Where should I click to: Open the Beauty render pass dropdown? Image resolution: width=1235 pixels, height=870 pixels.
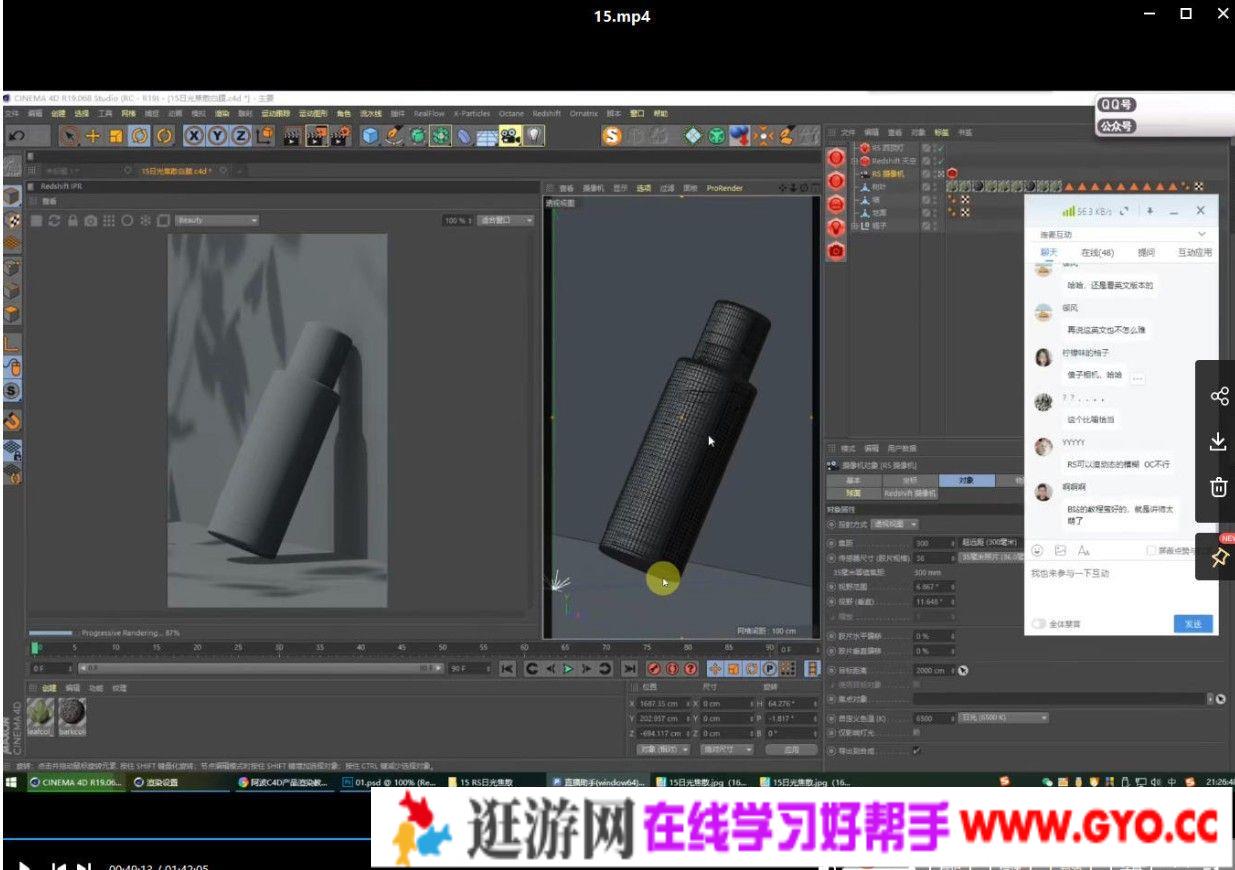[215, 220]
